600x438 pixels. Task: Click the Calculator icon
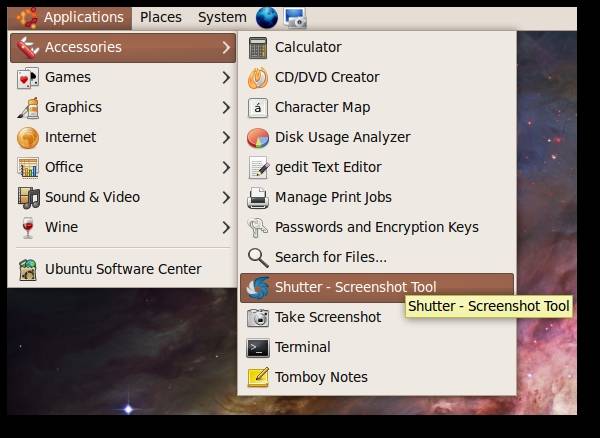tap(258, 48)
